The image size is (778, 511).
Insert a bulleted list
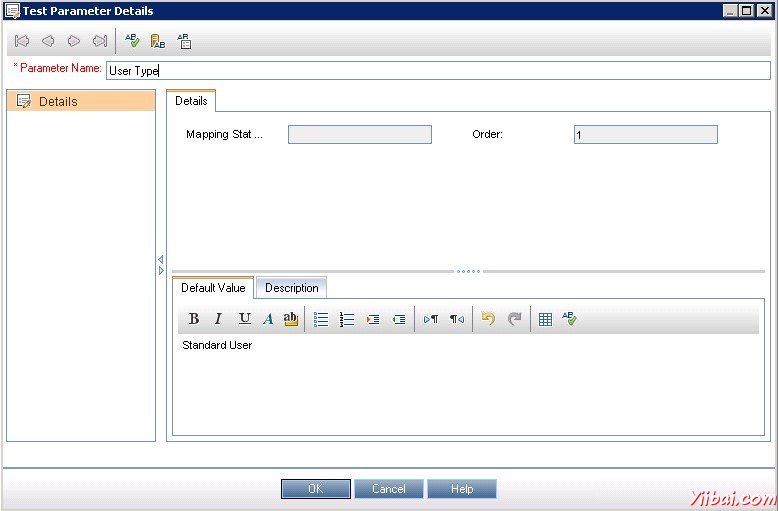(321, 319)
